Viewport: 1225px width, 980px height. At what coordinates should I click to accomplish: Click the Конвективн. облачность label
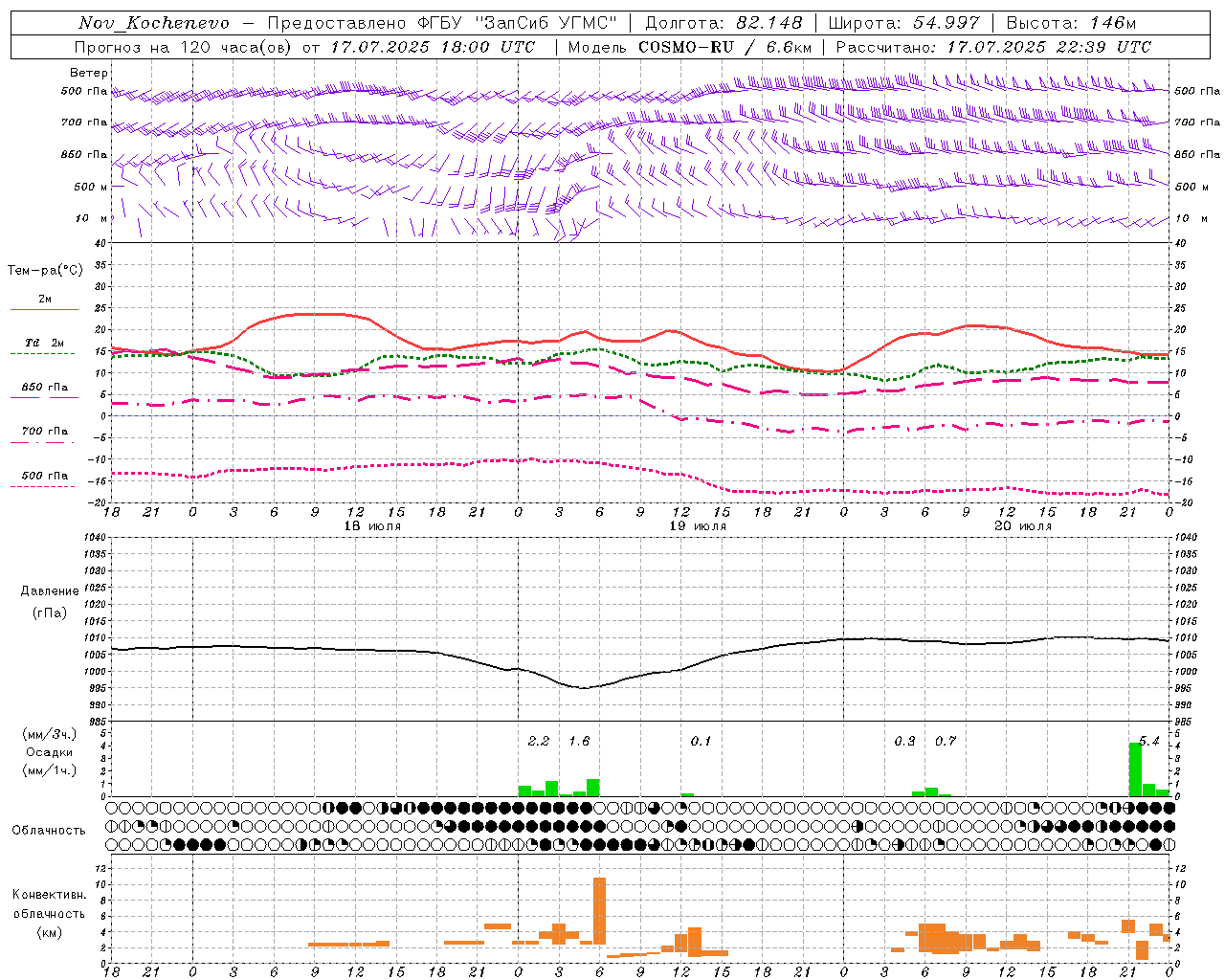[x=49, y=904]
